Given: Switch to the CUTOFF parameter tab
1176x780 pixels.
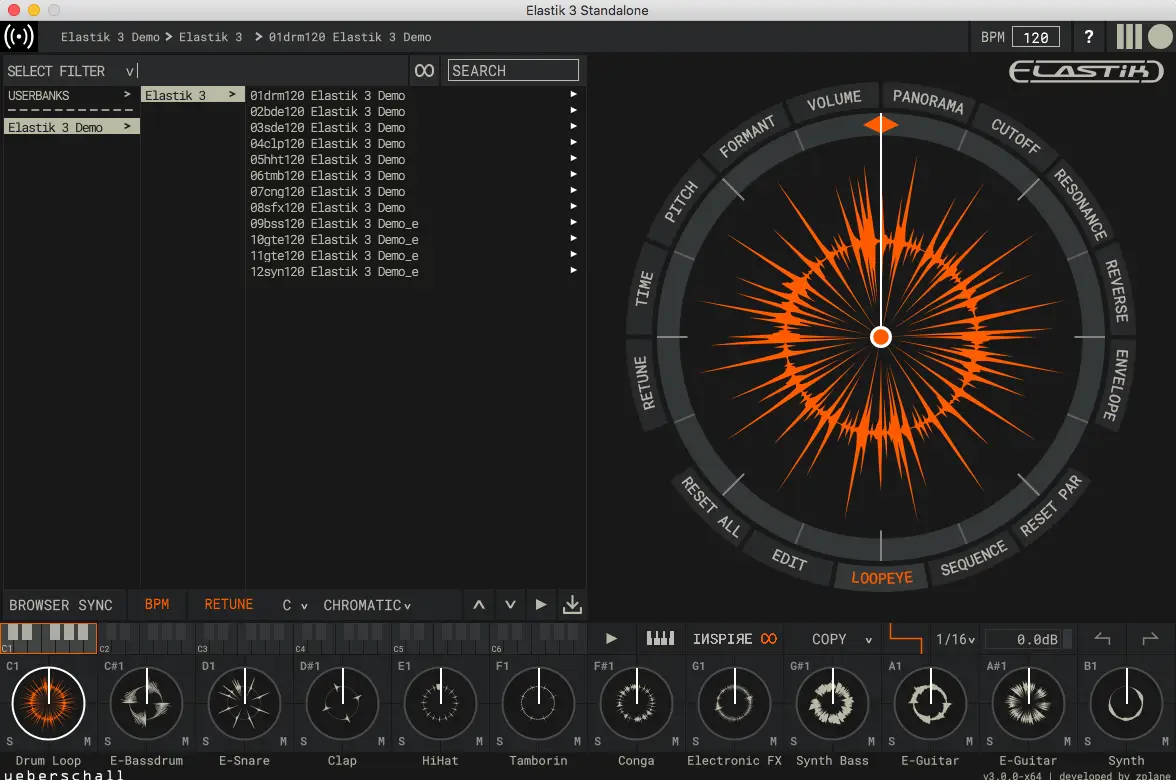Looking at the screenshot, I should [x=1016, y=136].
